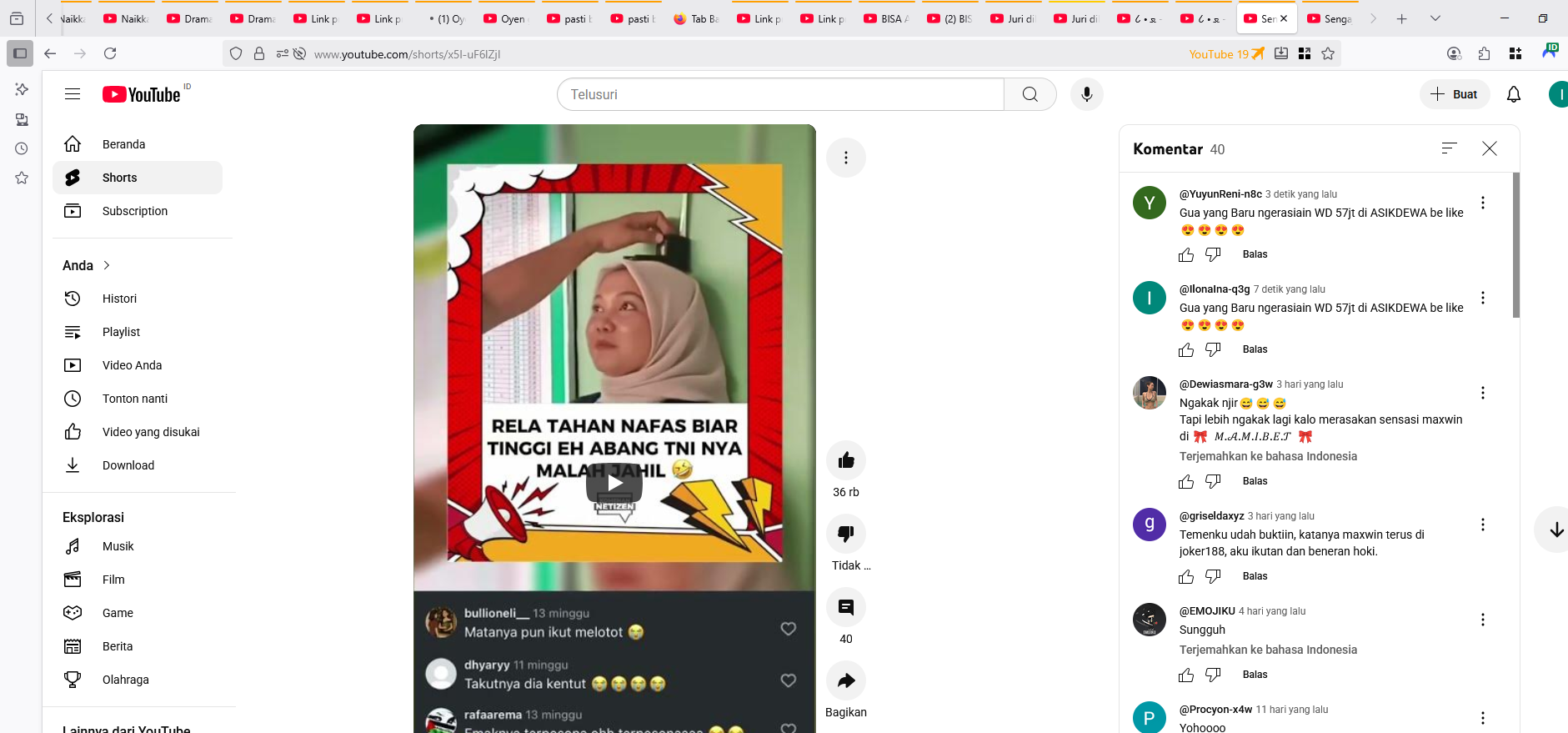The image size is (1568, 733).
Task: Open Subscription in the sidebar
Action: [x=138, y=211]
